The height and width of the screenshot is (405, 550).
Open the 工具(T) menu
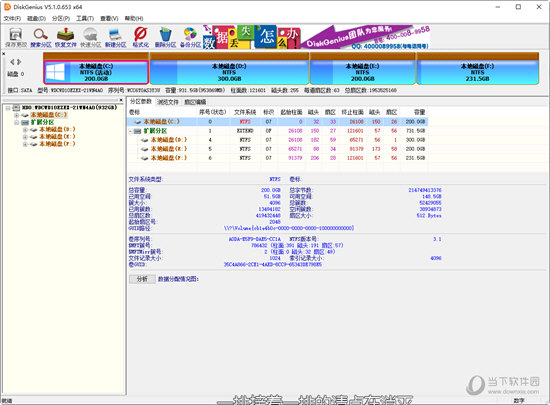tap(85, 18)
